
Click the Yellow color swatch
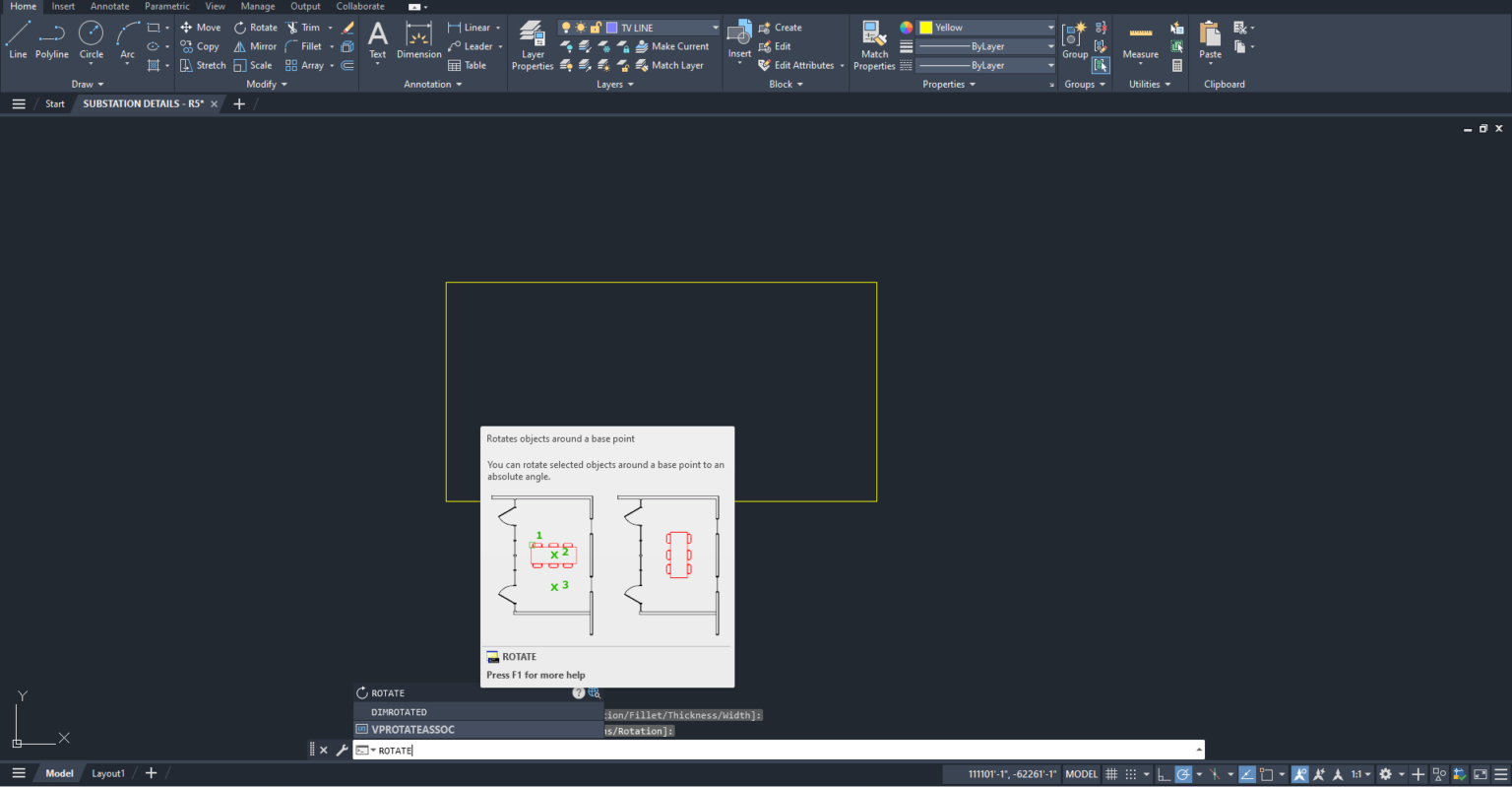click(926, 27)
